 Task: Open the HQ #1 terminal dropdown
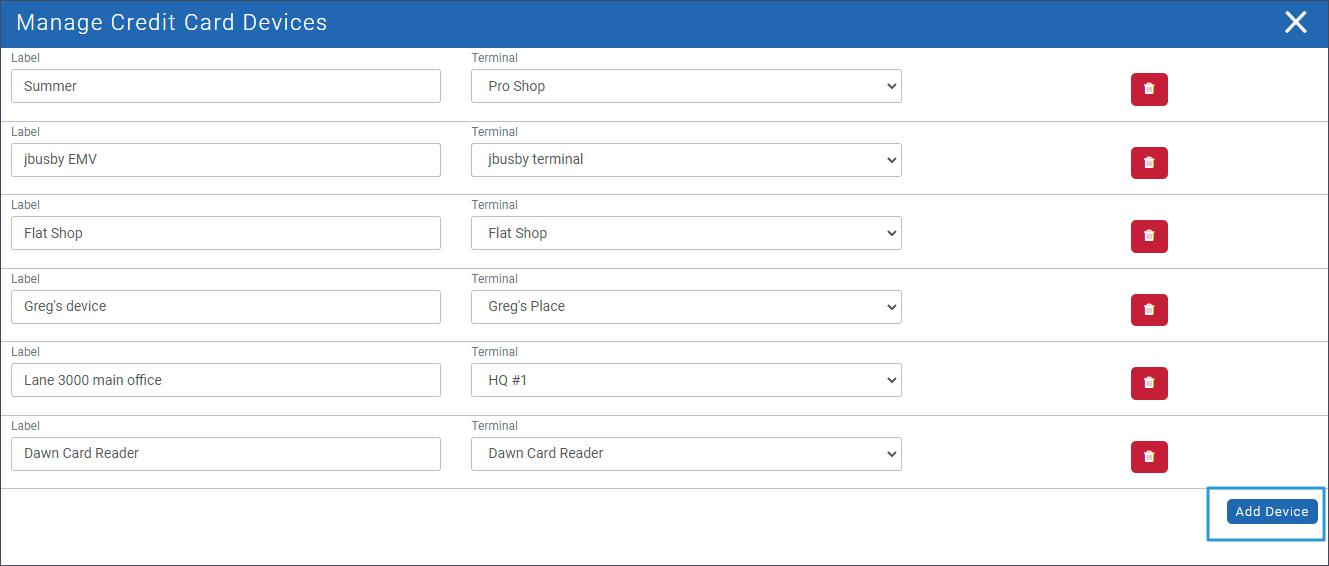pos(686,380)
